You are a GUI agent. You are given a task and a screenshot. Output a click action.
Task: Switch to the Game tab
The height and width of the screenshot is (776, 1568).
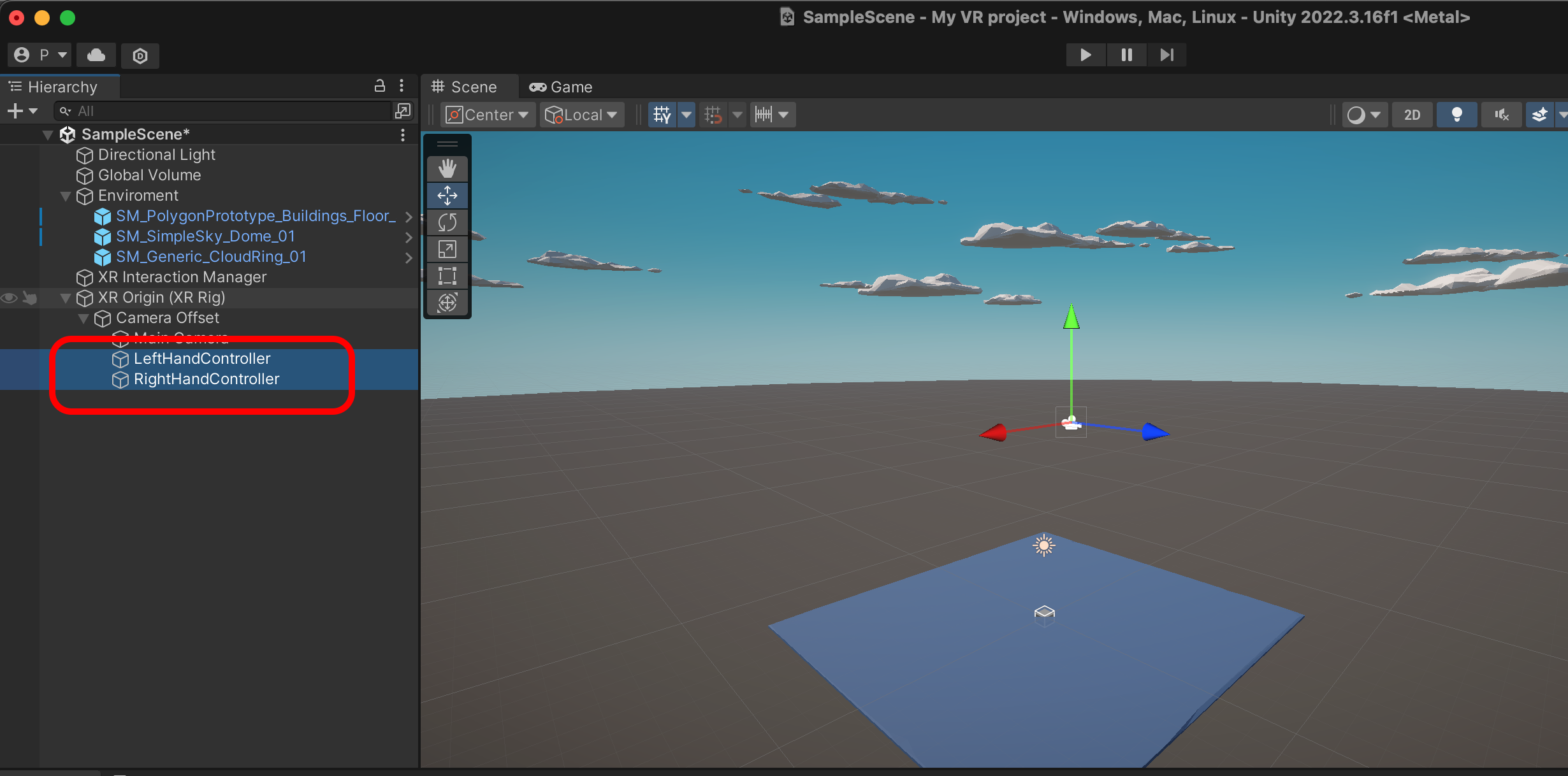[561, 87]
